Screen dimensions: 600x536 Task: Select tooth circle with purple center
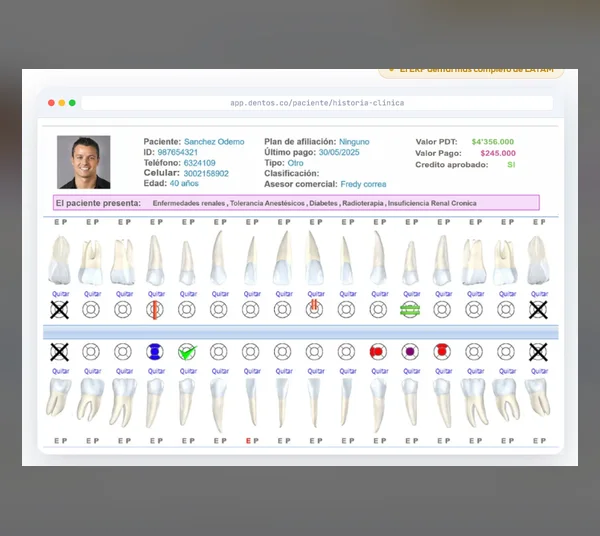pos(410,352)
